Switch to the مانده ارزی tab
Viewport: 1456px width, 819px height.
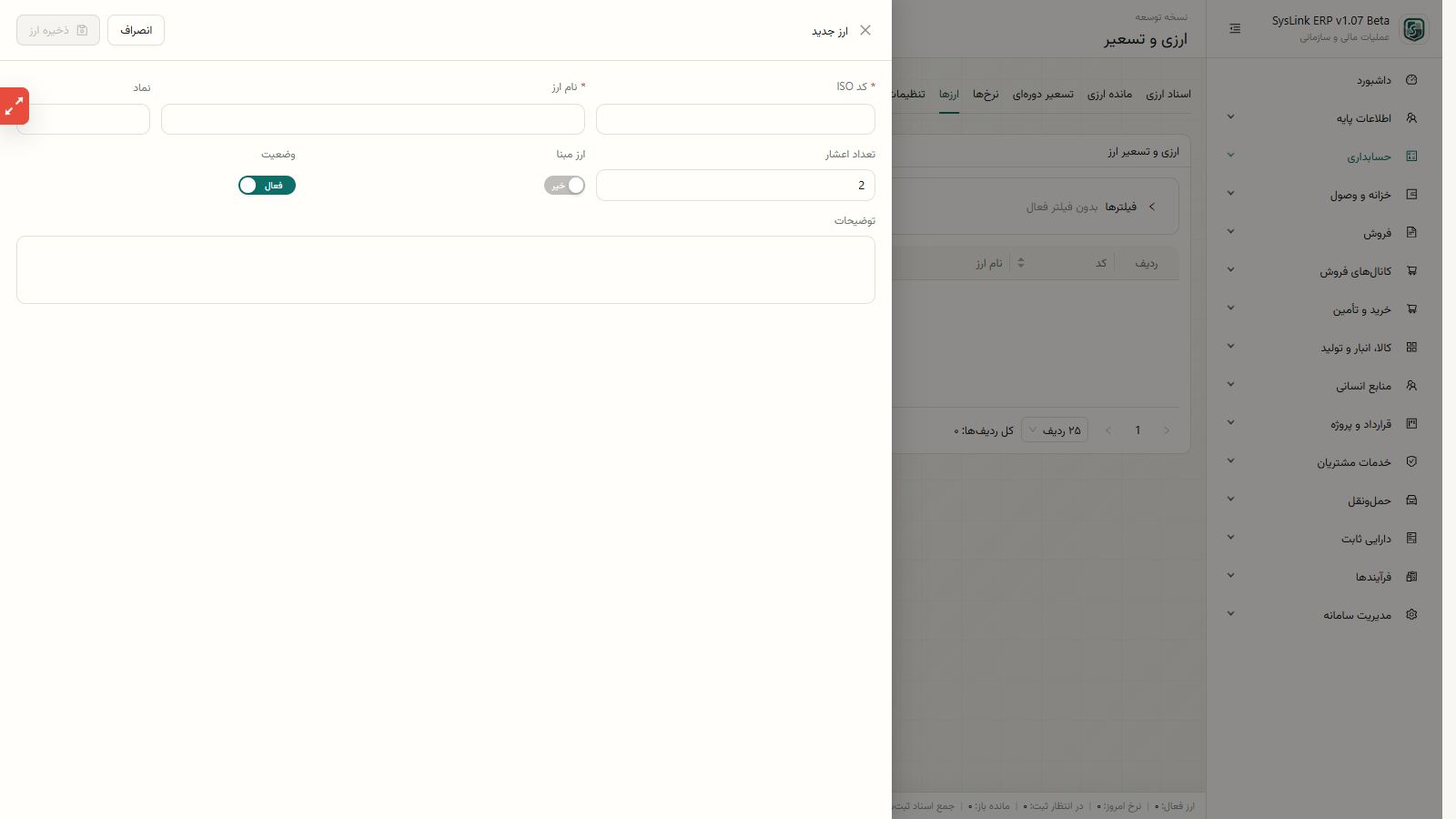click(x=1109, y=95)
